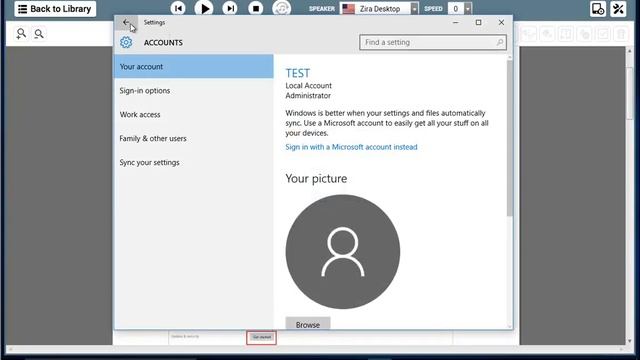Click Sign in with a Microsoft account instead
640x360 pixels.
351,147
